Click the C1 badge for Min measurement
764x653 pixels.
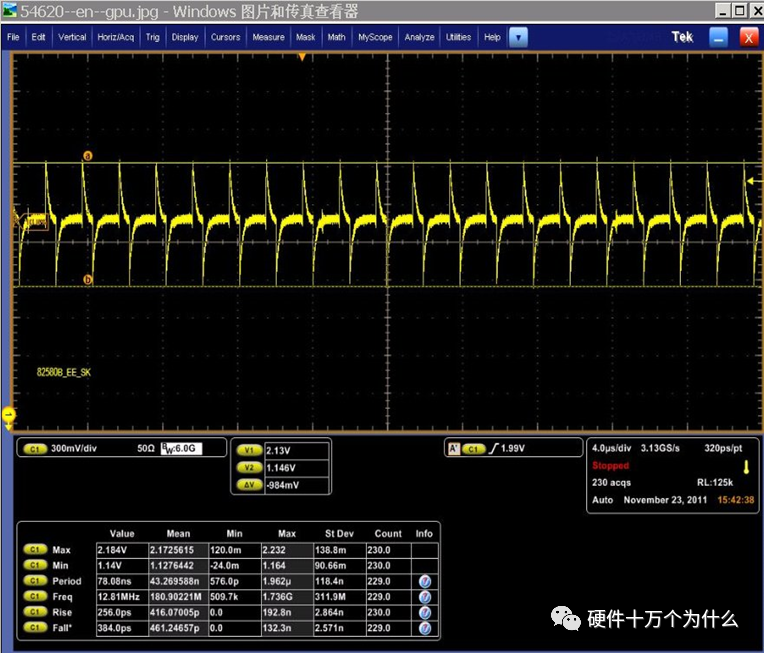point(35,566)
